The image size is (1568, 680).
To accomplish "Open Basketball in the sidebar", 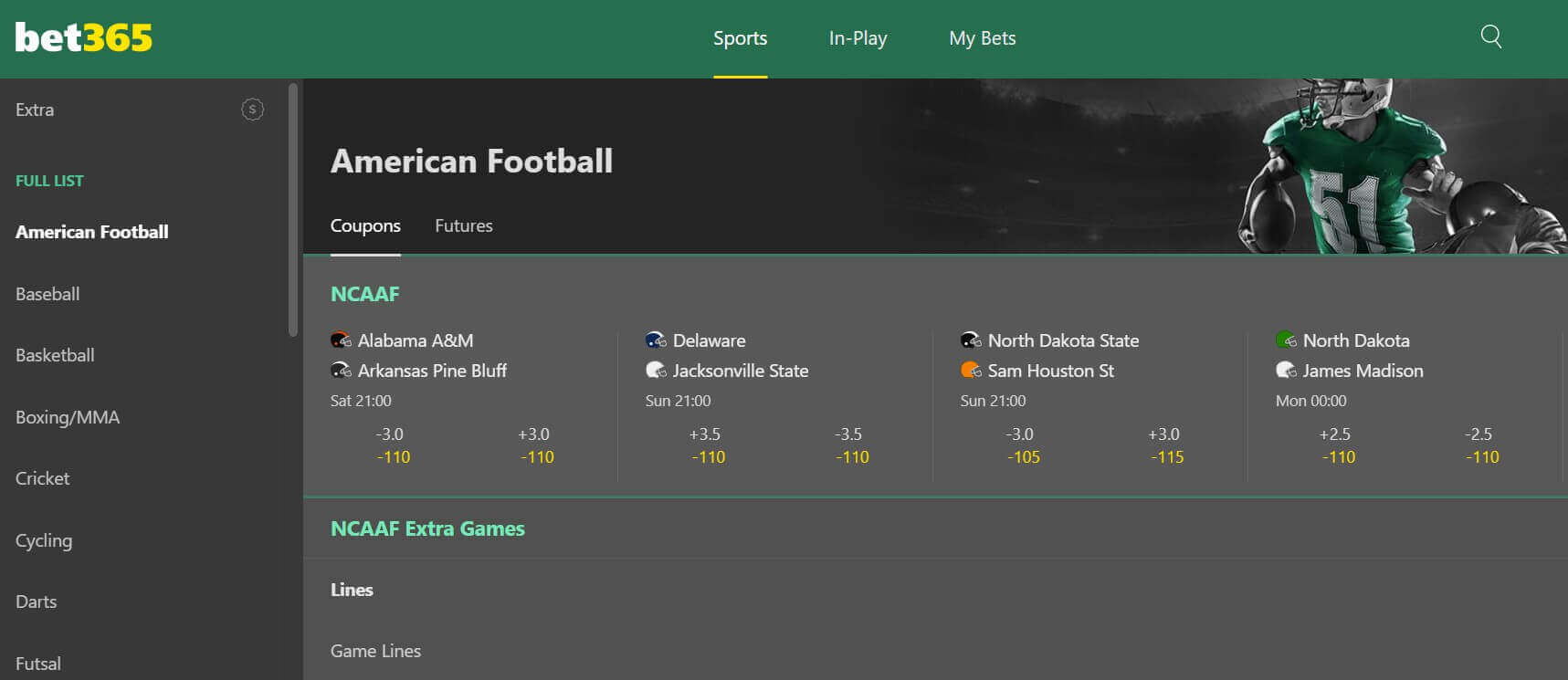I will click(55, 355).
